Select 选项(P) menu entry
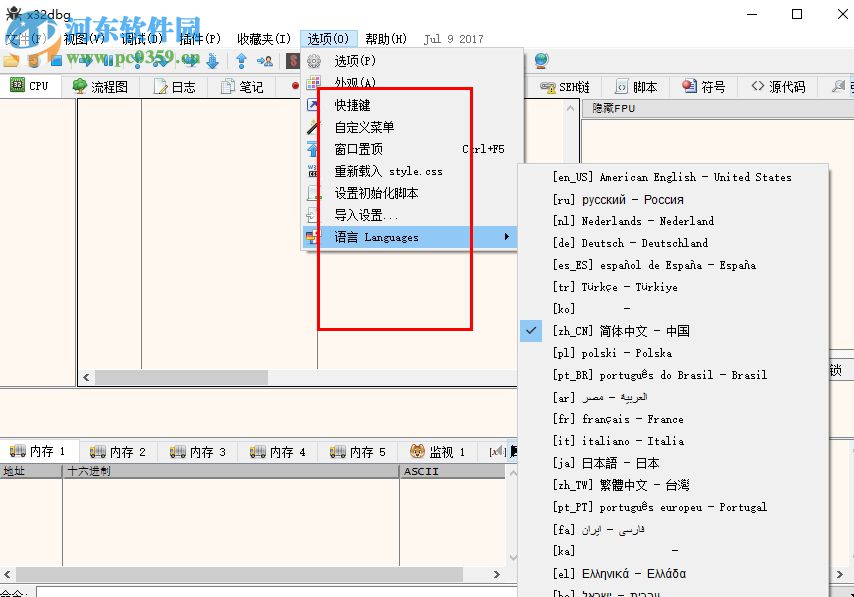Viewport: 854px width, 597px height. [x=412, y=61]
